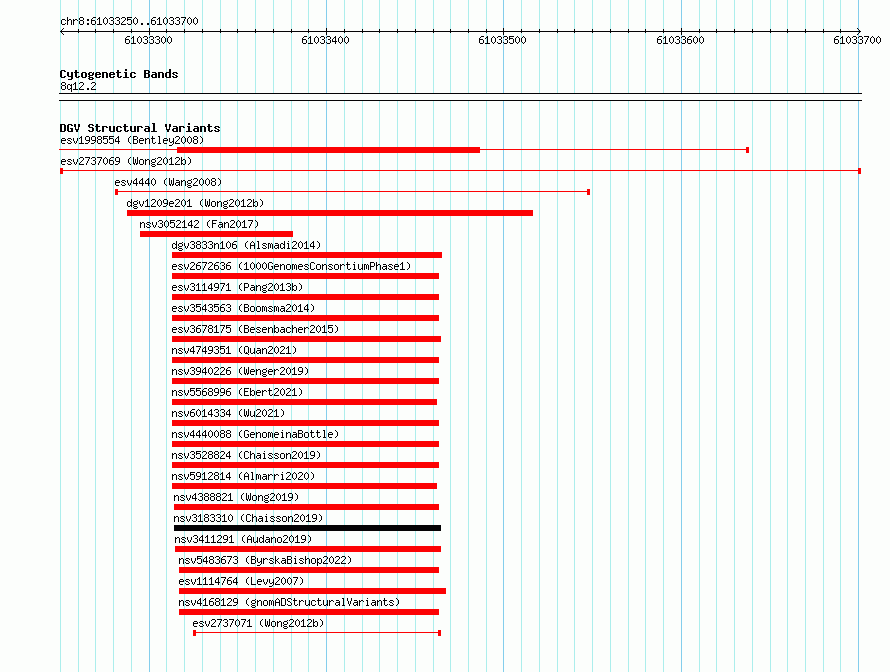Open esv2737071 (Wong2012b) label
The height and width of the screenshot is (672, 890).
tap(258, 623)
